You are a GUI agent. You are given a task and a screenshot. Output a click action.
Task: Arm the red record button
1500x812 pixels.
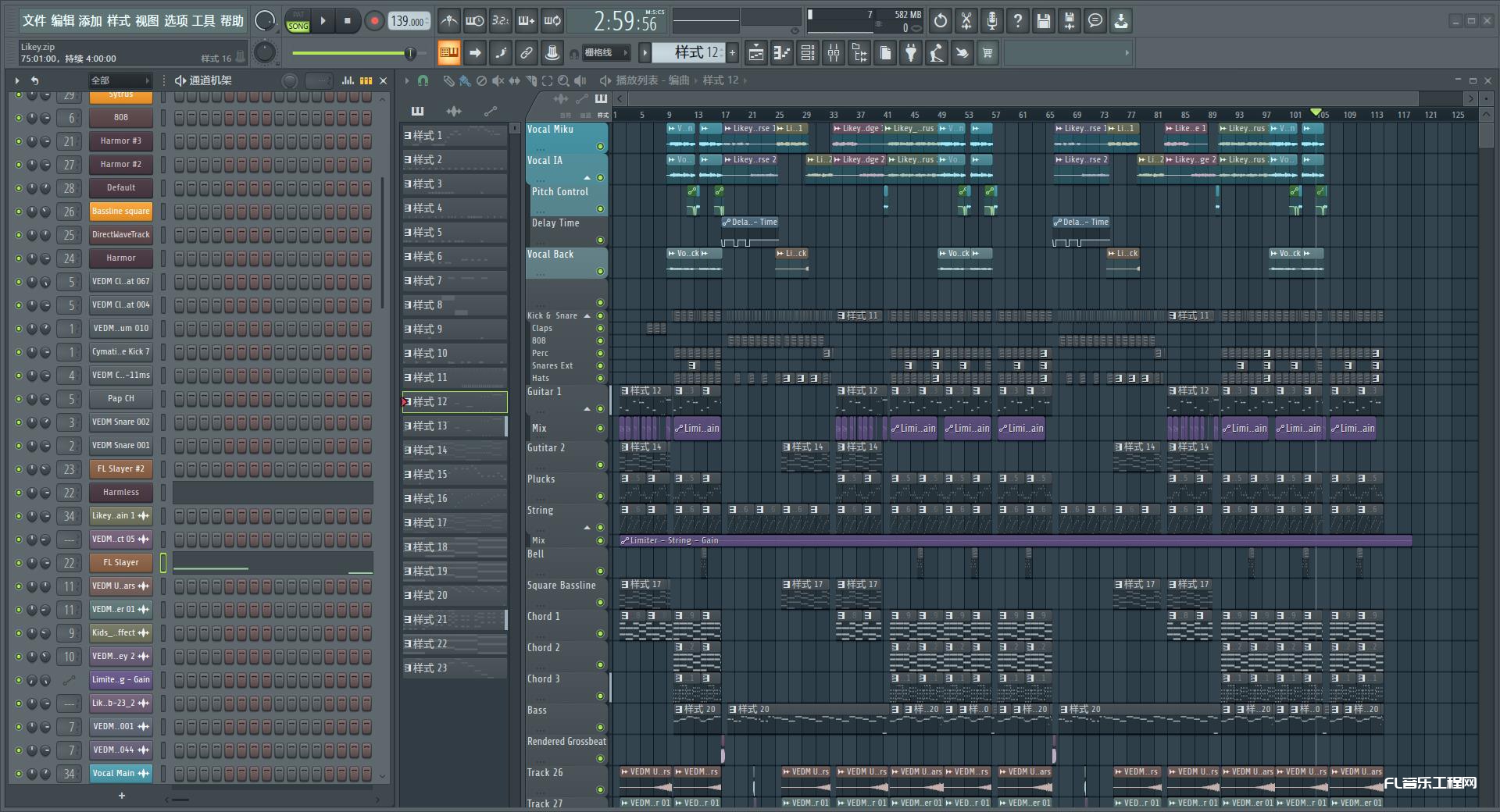coord(374,21)
